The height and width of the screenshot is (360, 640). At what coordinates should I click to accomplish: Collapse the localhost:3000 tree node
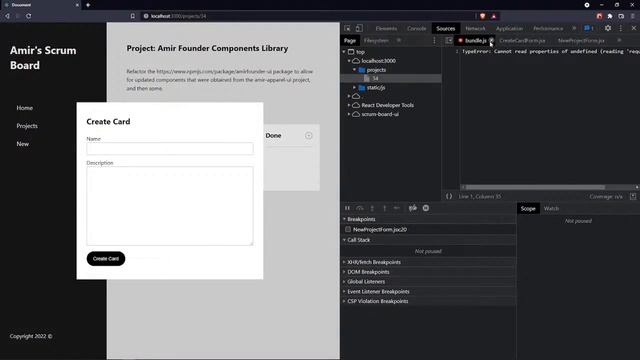tap(349, 61)
